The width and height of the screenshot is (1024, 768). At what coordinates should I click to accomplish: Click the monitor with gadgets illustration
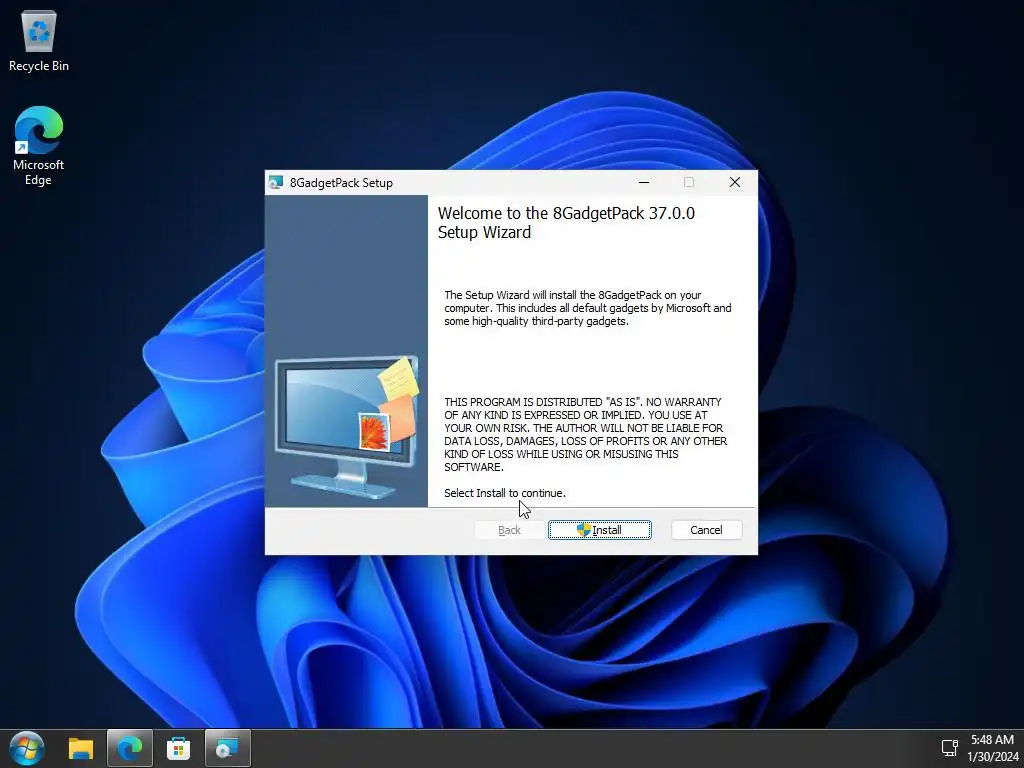[x=347, y=428]
